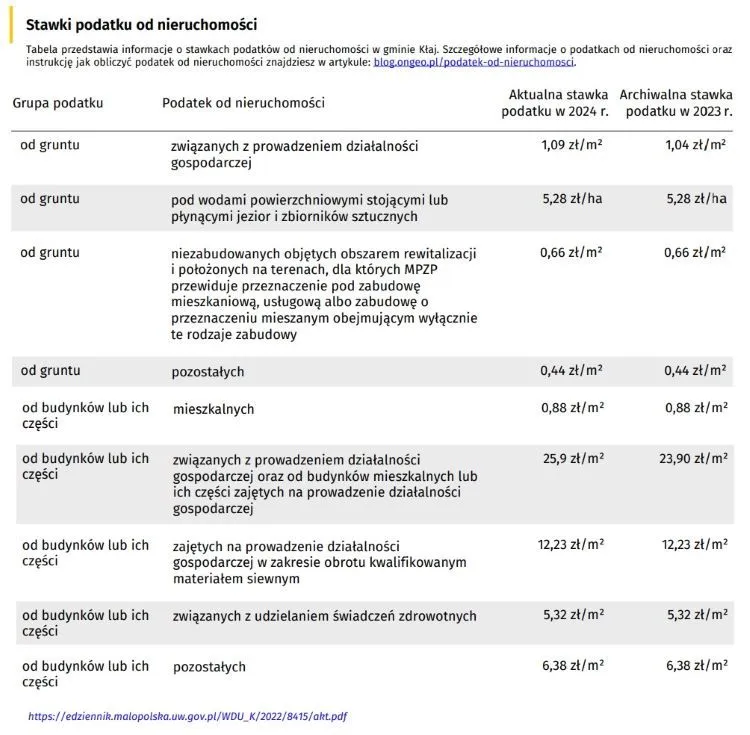750x735 pixels.
Task: Click the 23,90 zł/m² archival rate cell
Action: (692, 458)
